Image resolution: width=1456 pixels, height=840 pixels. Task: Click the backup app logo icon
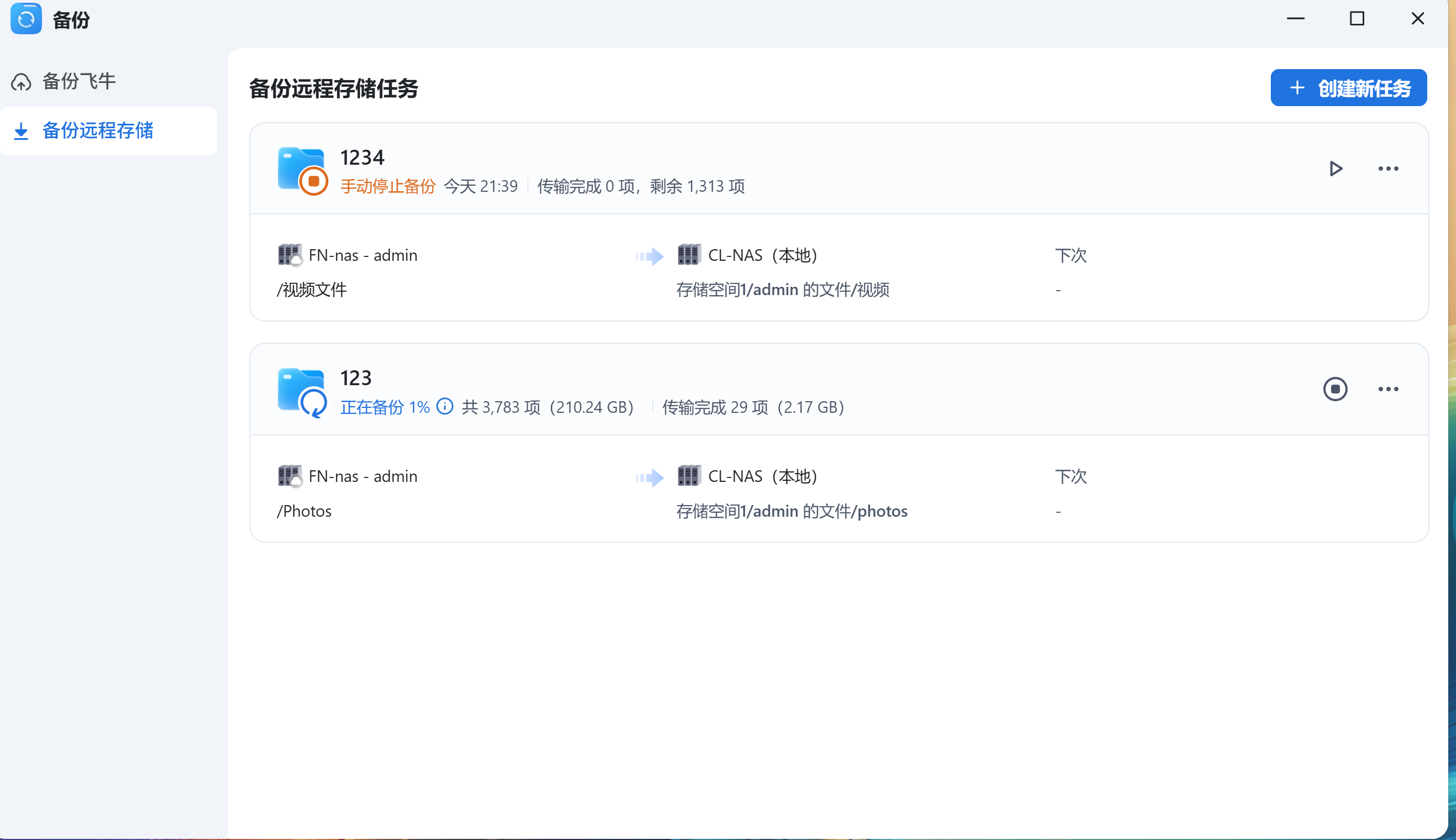(x=26, y=19)
